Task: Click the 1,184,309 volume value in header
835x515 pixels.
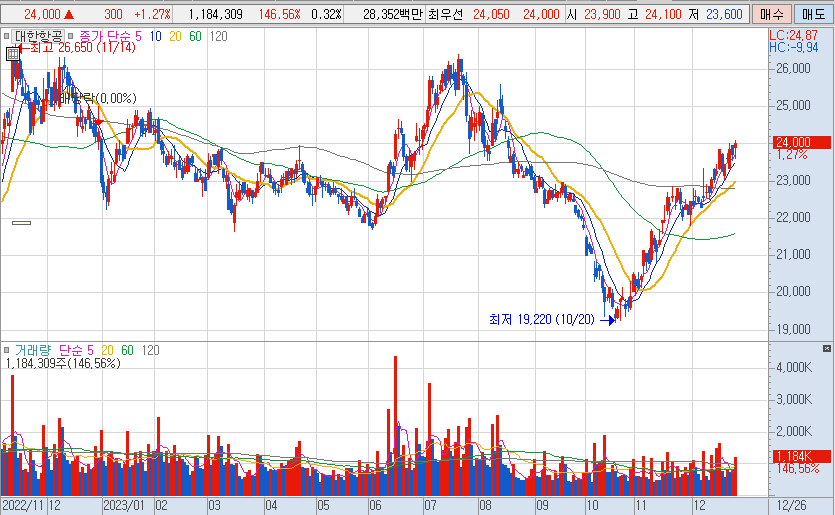Action: pos(216,14)
